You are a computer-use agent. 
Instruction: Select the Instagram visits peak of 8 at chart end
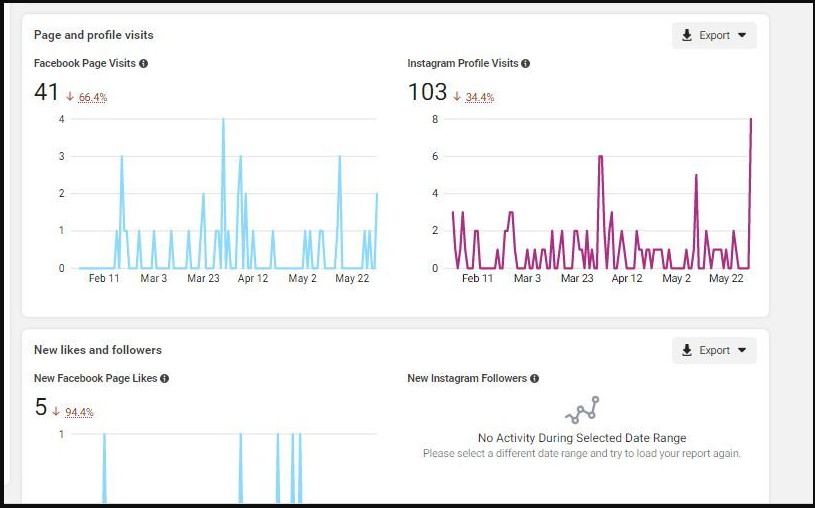pyautogui.click(x=751, y=120)
